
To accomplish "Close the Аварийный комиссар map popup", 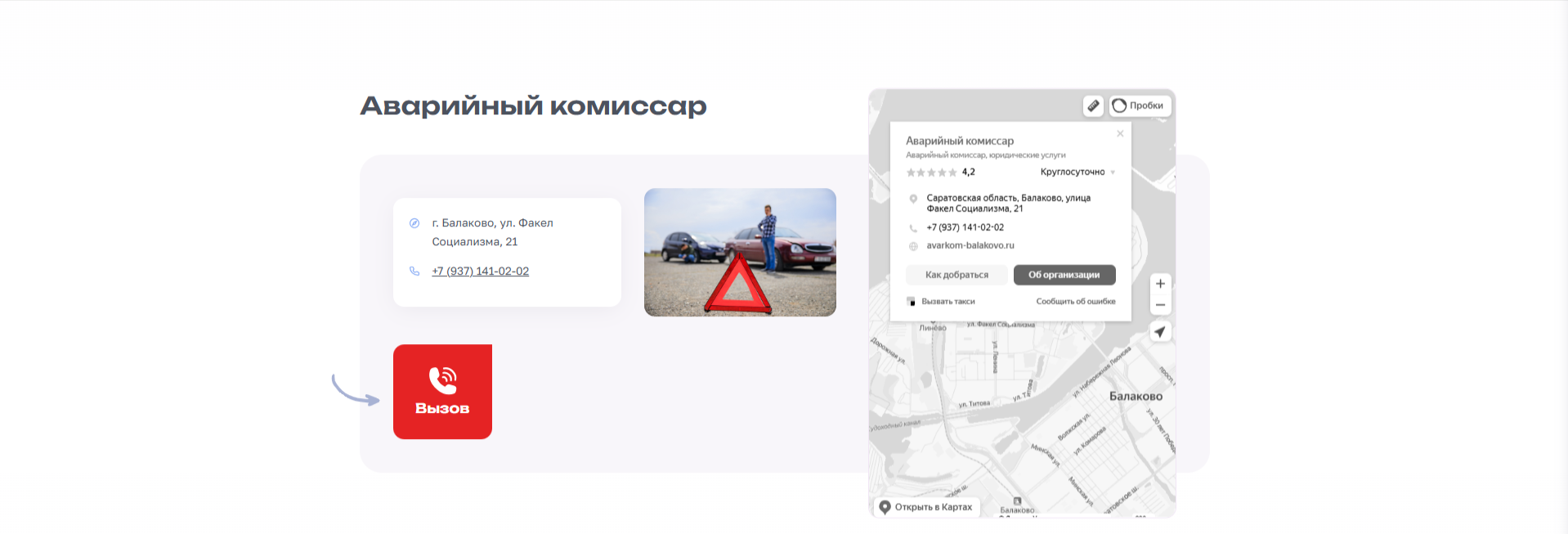I will (1120, 134).
